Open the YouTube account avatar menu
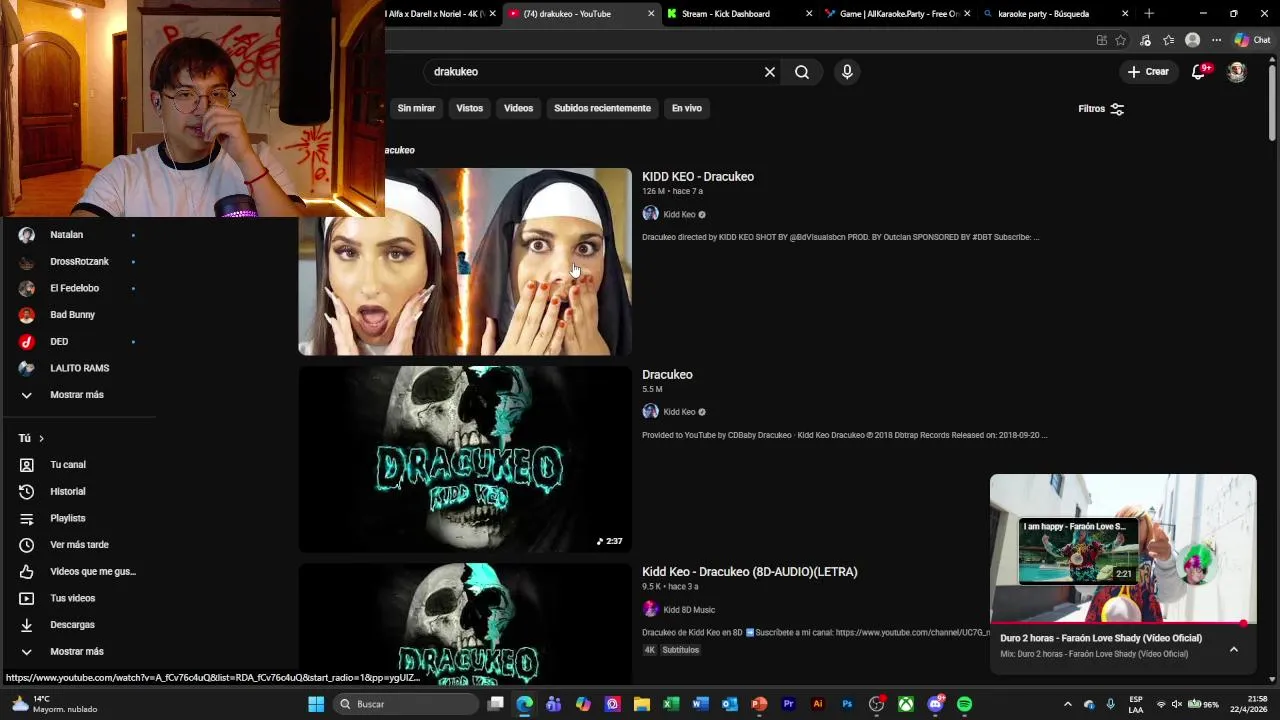 [x=1237, y=72]
